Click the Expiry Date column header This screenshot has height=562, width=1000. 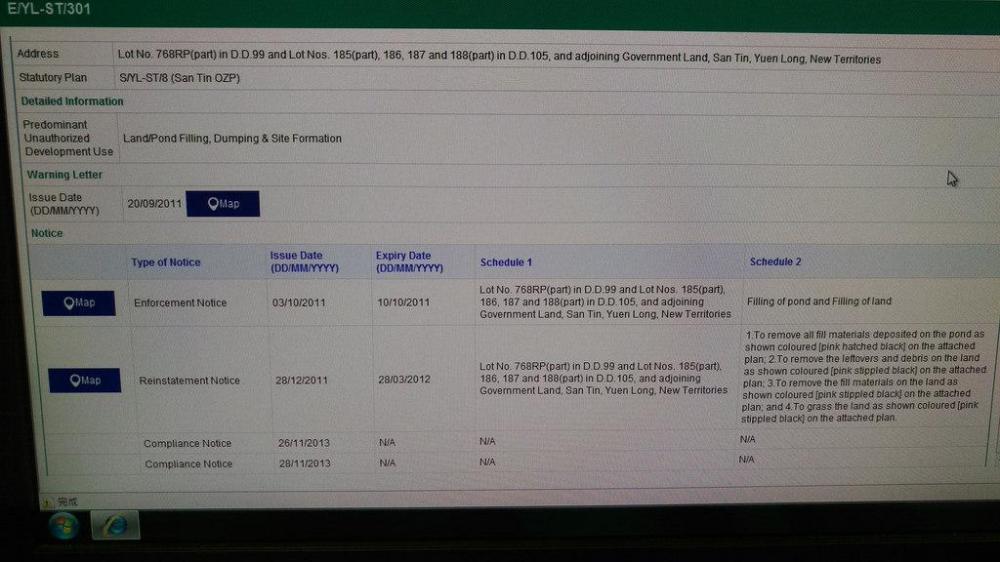[409, 262]
